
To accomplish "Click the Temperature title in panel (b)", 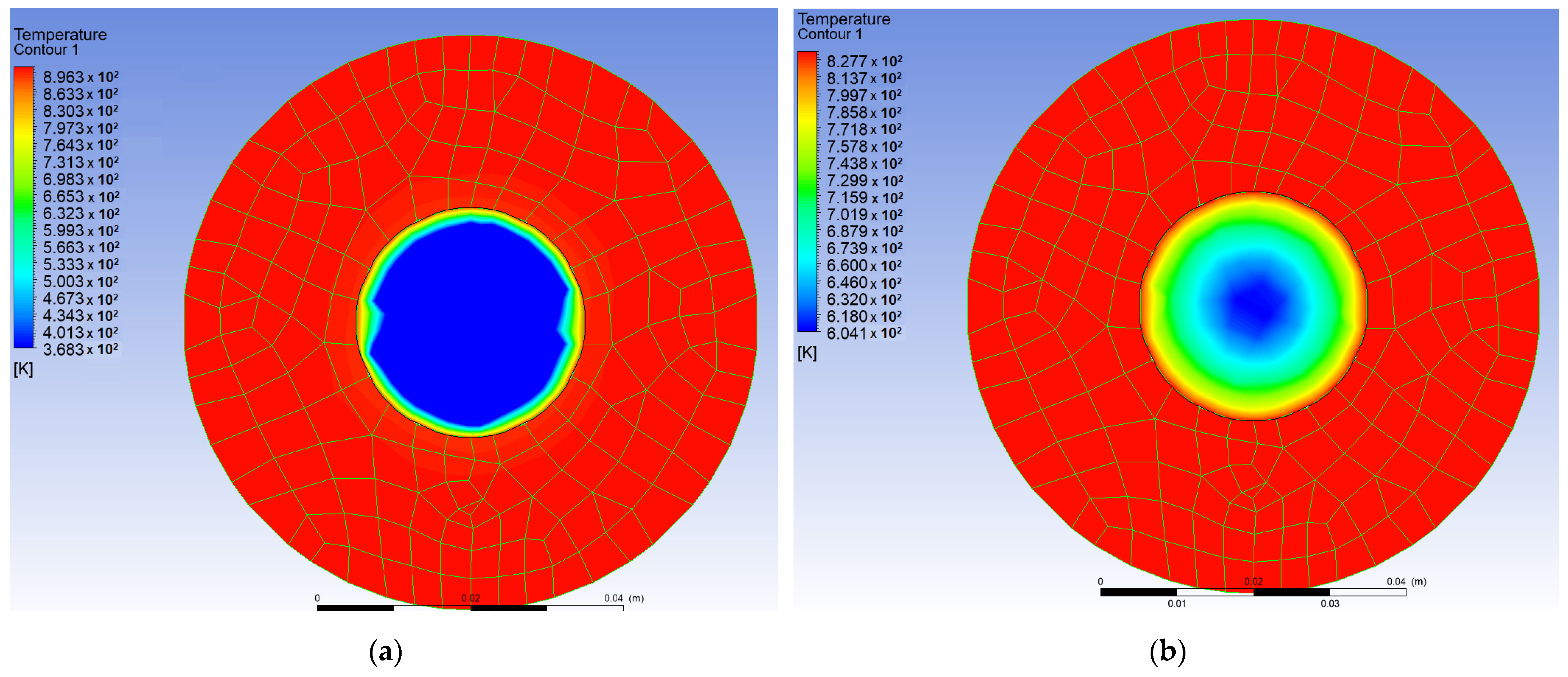I will 844,19.
